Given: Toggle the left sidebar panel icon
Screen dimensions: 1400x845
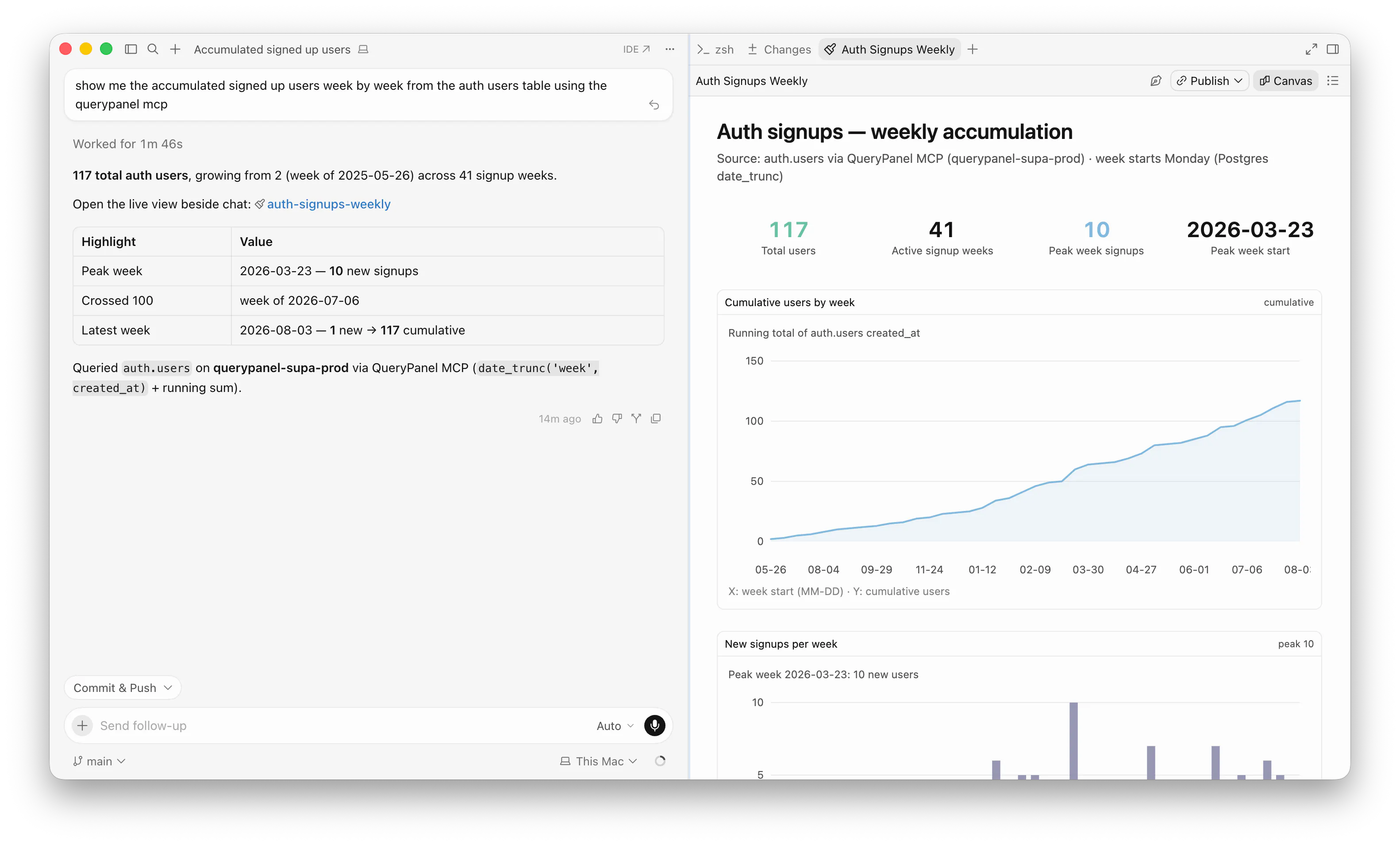Looking at the screenshot, I should (x=131, y=50).
